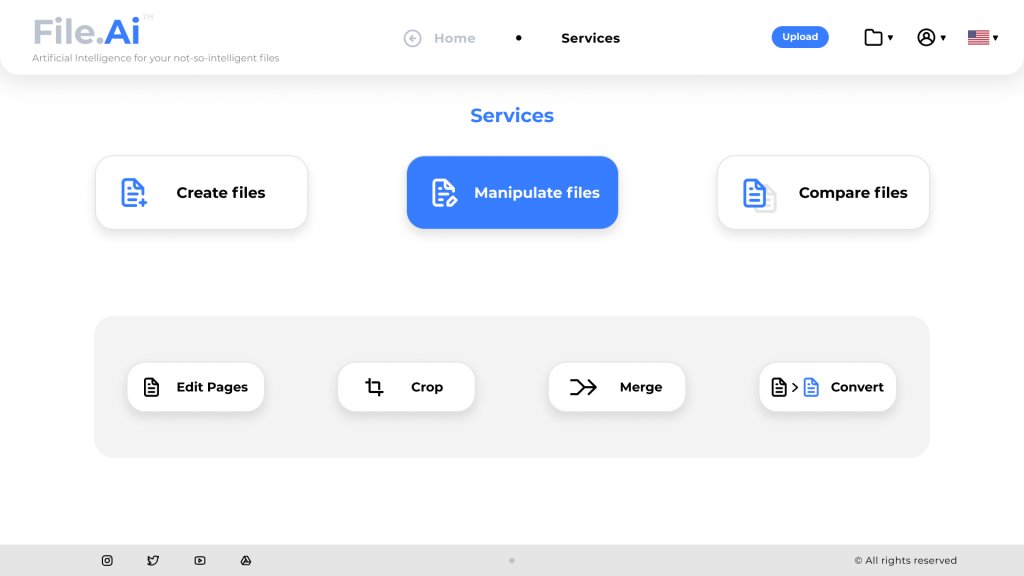
Task: Select the Create files service
Action: click(201, 193)
